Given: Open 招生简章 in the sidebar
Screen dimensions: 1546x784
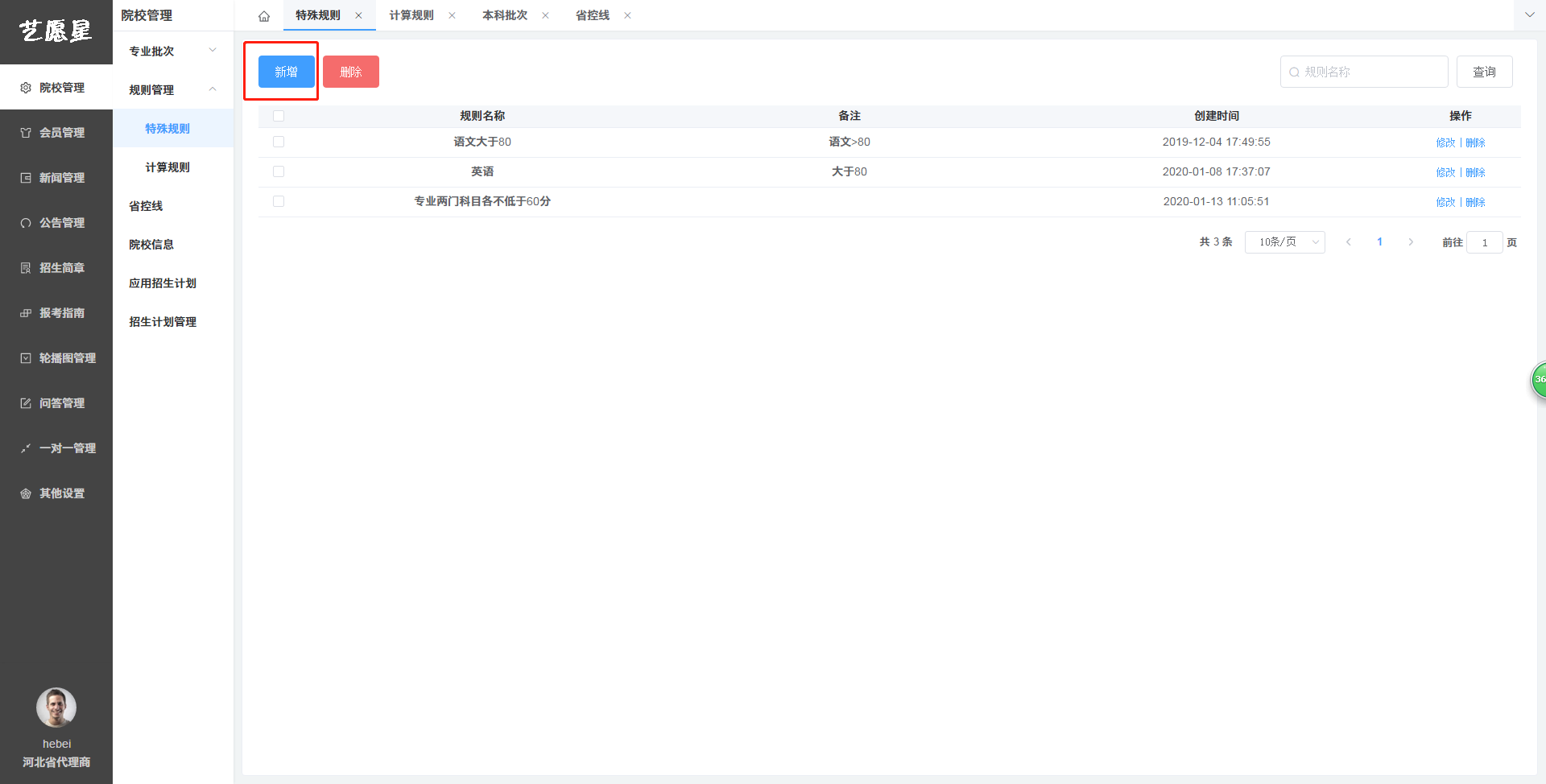Looking at the screenshot, I should click(x=56, y=267).
